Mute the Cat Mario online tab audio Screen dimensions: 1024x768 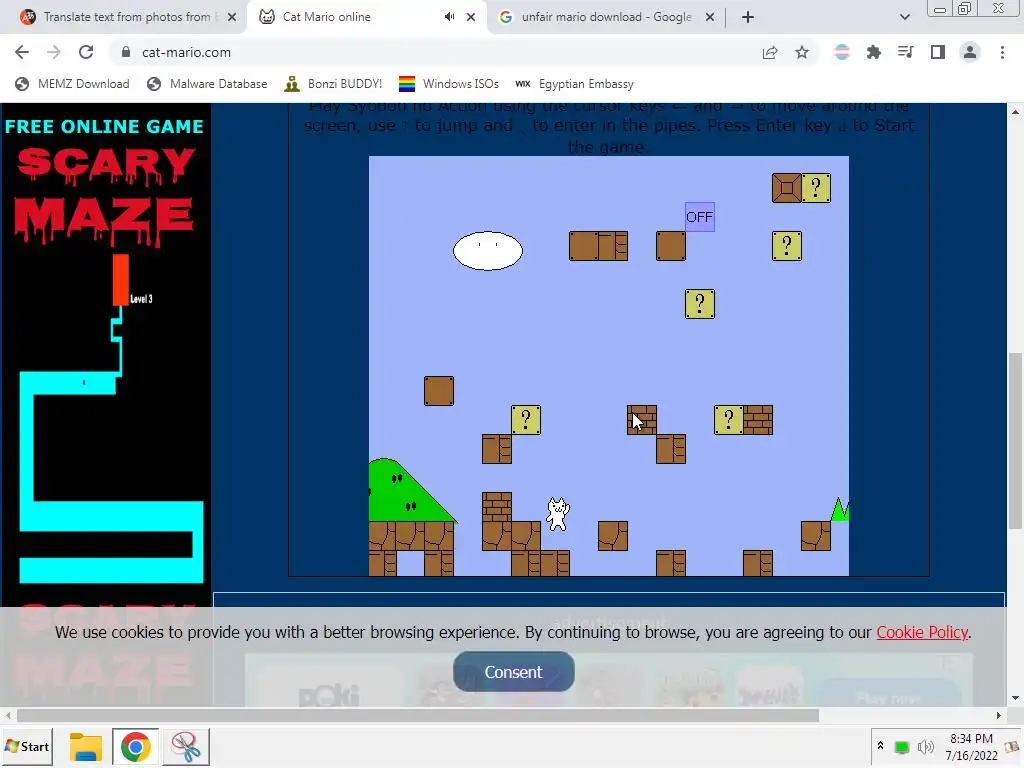tap(449, 17)
